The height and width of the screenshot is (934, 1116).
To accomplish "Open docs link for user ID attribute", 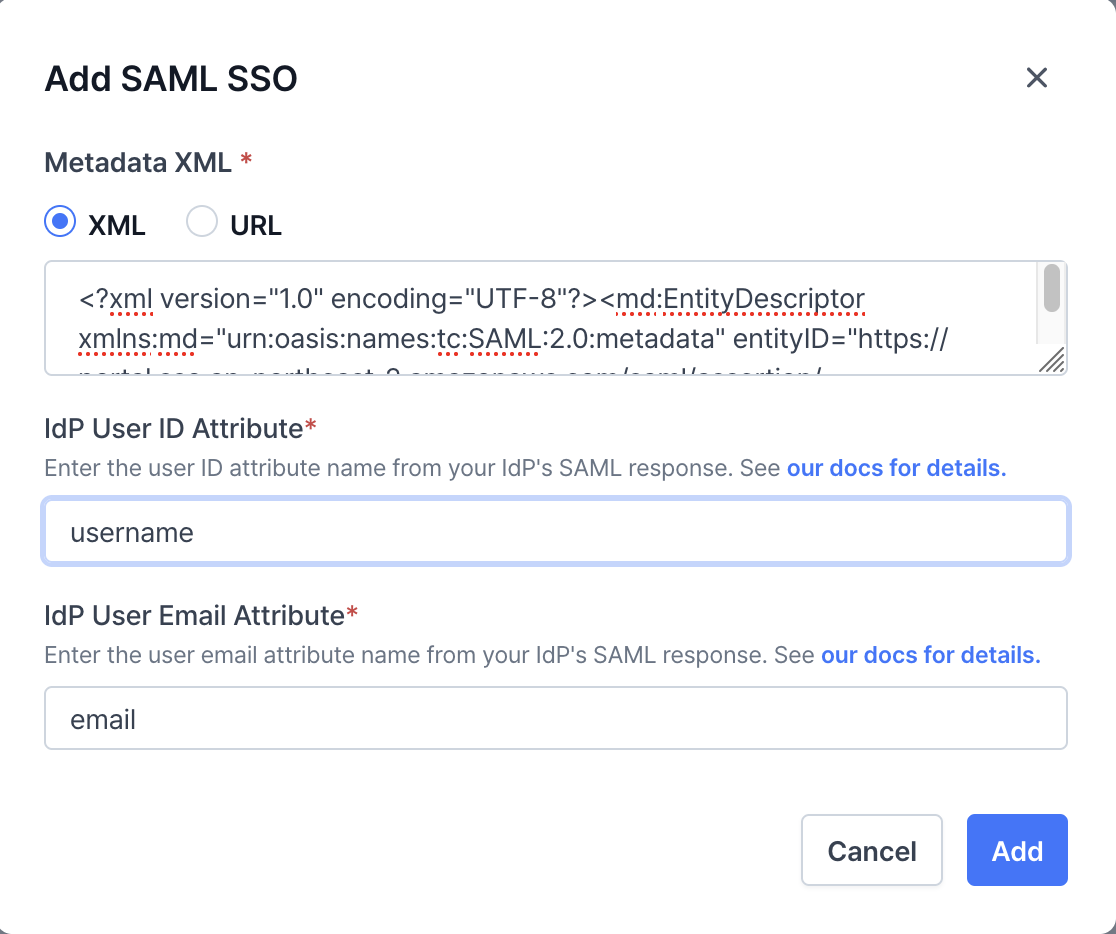I will (x=896, y=468).
